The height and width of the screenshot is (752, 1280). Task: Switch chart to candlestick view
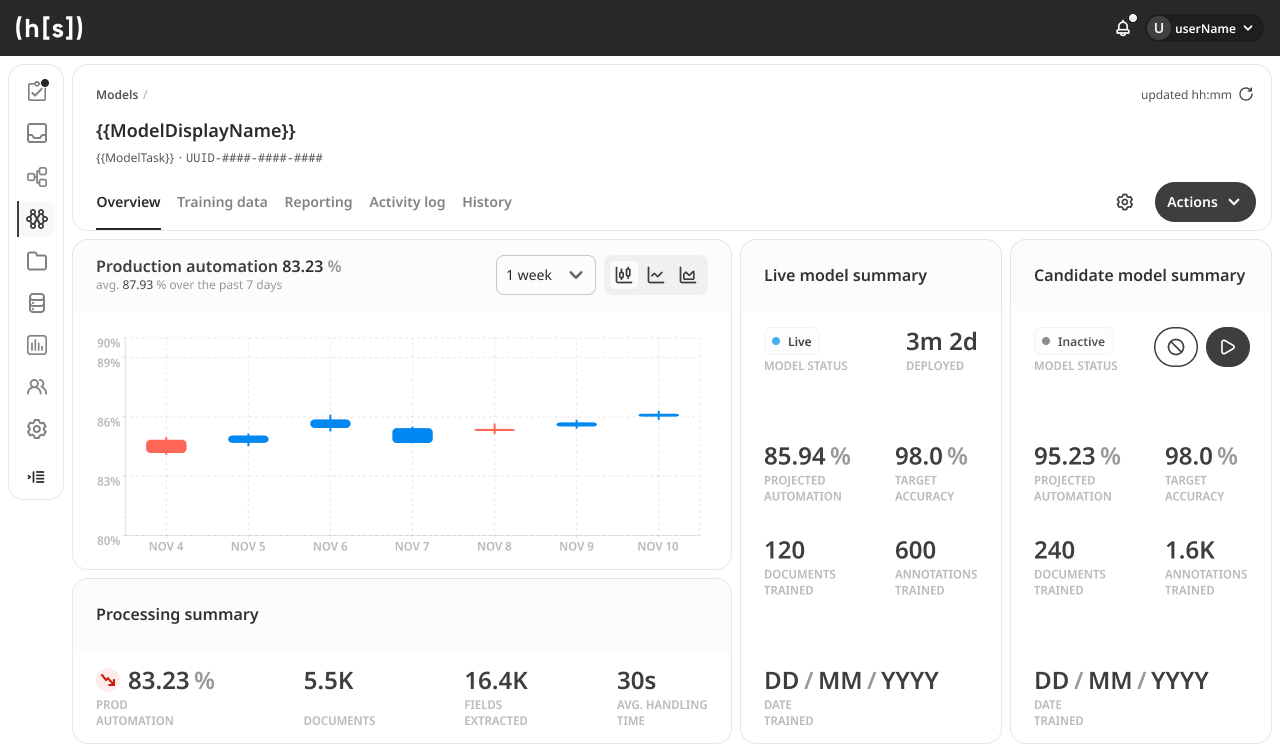(x=624, y=275)
